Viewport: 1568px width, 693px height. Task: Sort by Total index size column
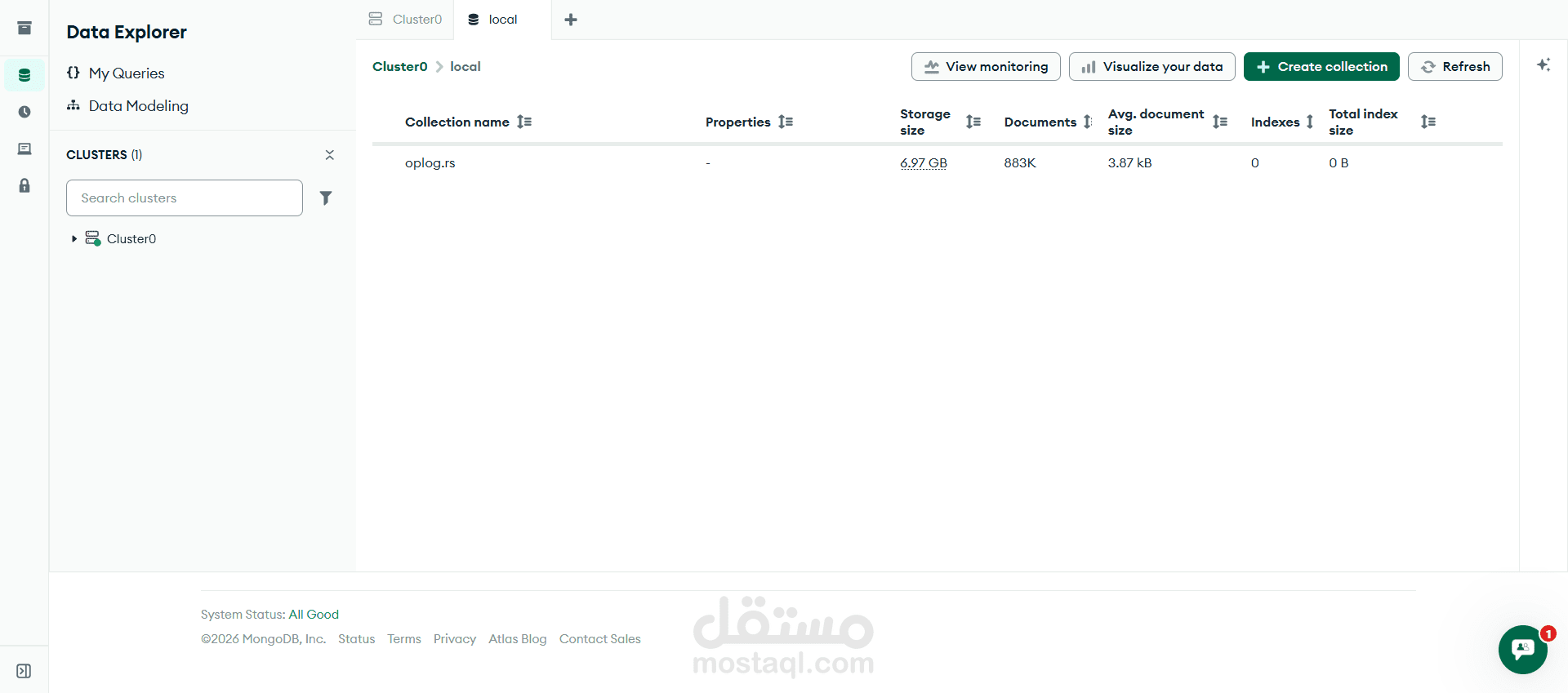tap(1428, 122)
